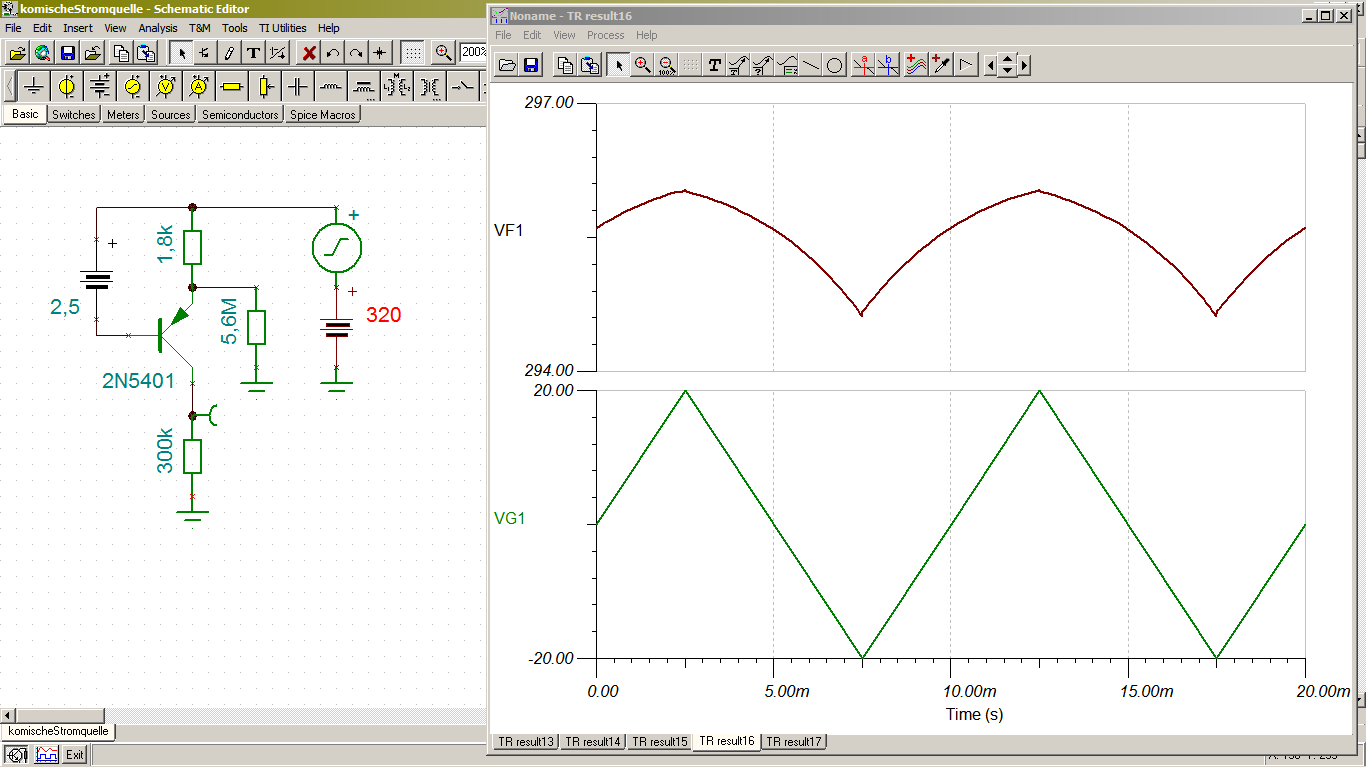Open a diagram file in result window

(x=507, y=66)
